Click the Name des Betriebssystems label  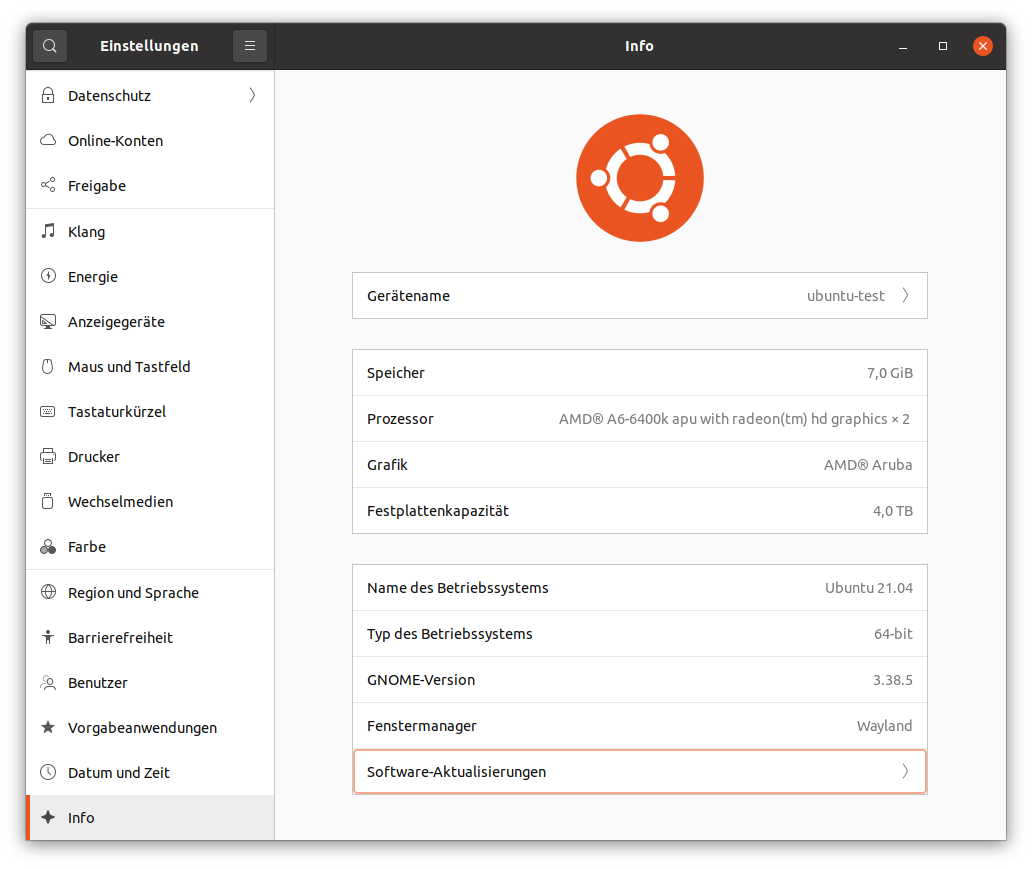click(x=457, y=588)
